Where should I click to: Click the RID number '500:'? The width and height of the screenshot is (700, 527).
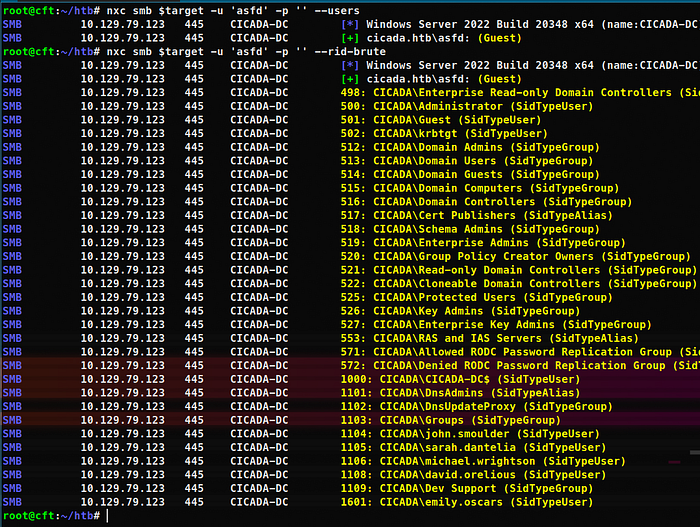click(x=353, y=106)
